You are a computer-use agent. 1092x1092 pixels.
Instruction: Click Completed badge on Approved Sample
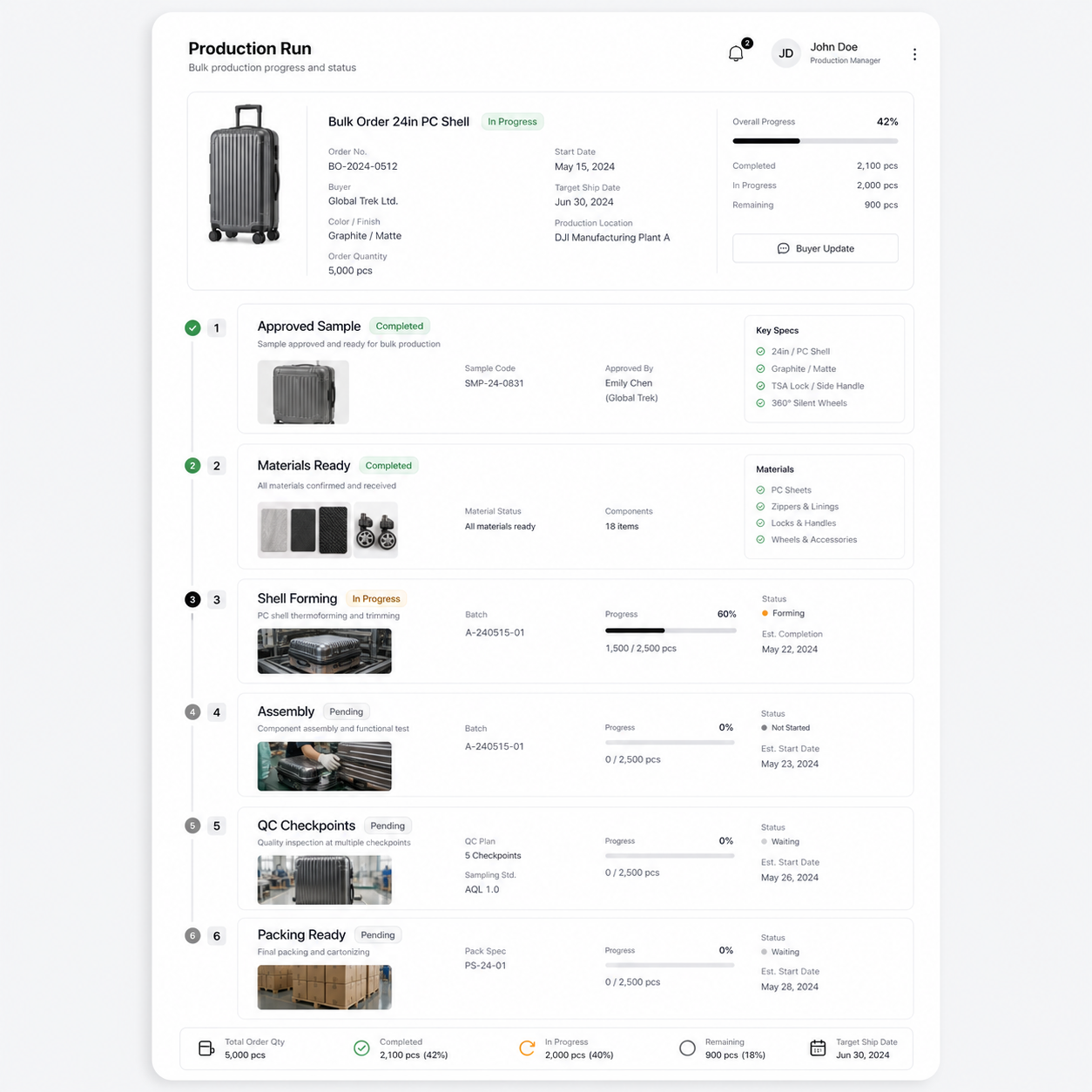(x=400, y=327)
